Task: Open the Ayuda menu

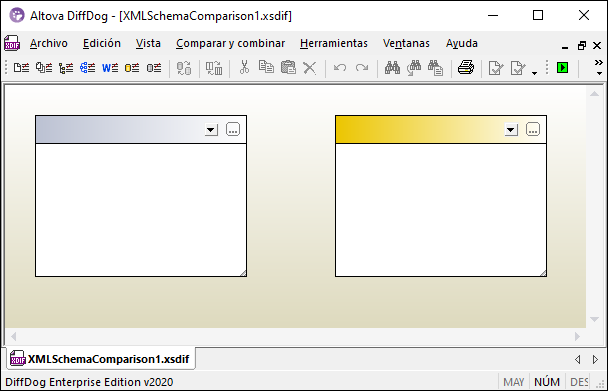Action: click(x=462, y=43)
